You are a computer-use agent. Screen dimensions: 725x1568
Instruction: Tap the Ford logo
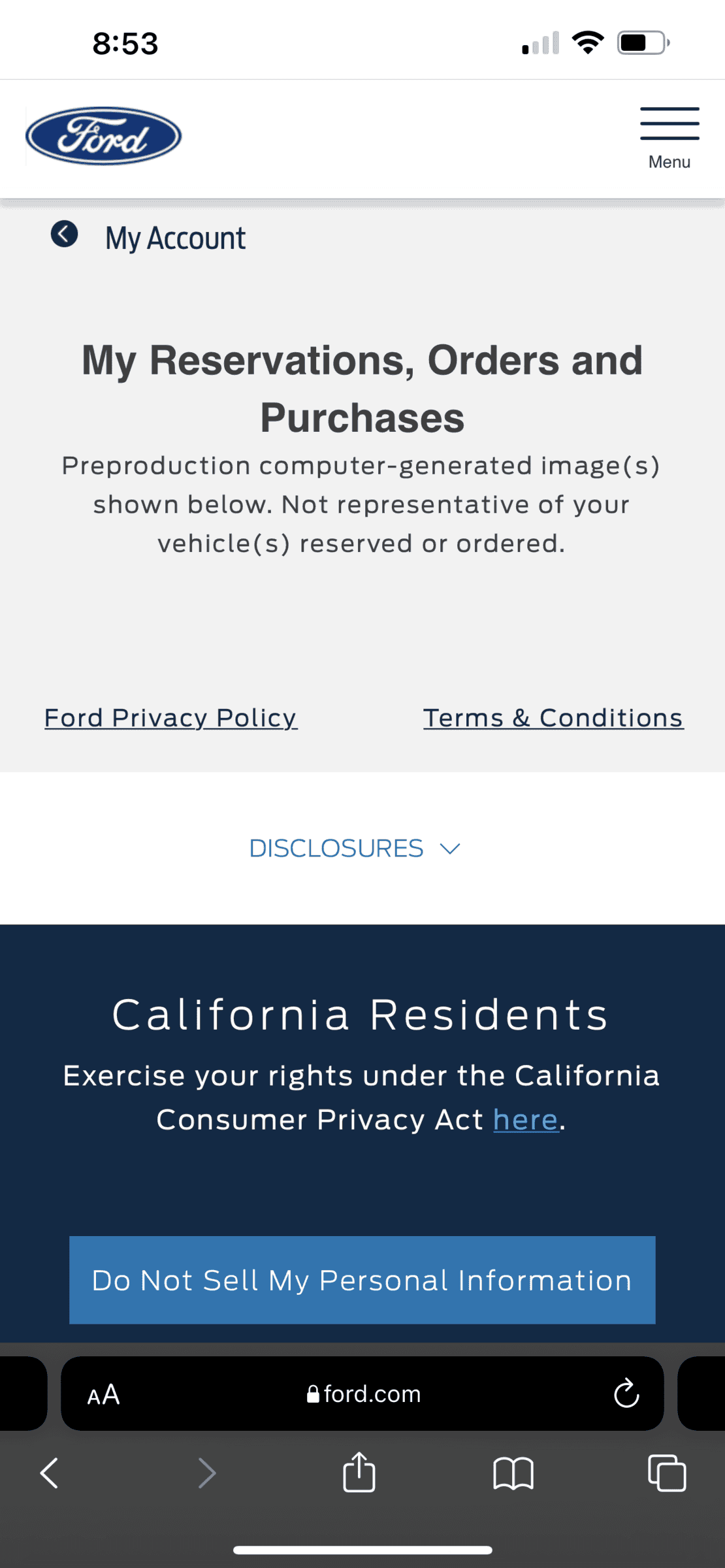pos(103,136)
